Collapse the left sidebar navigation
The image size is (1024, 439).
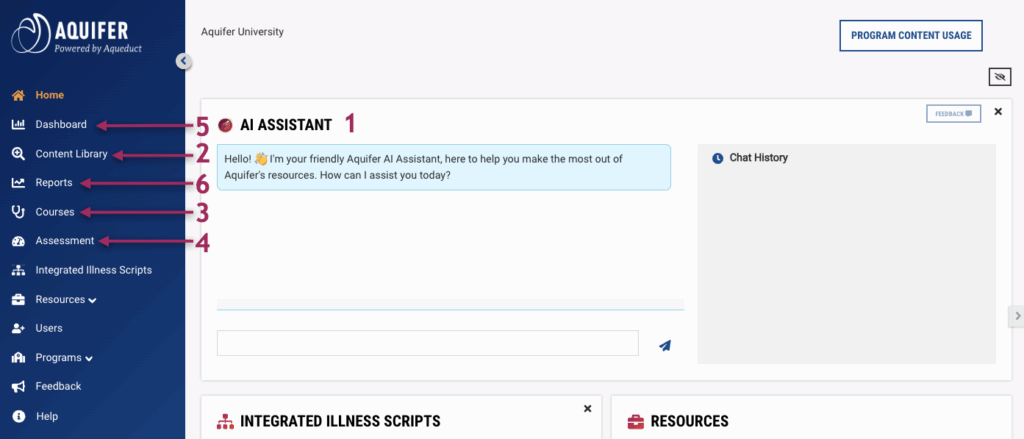[183, 61]
